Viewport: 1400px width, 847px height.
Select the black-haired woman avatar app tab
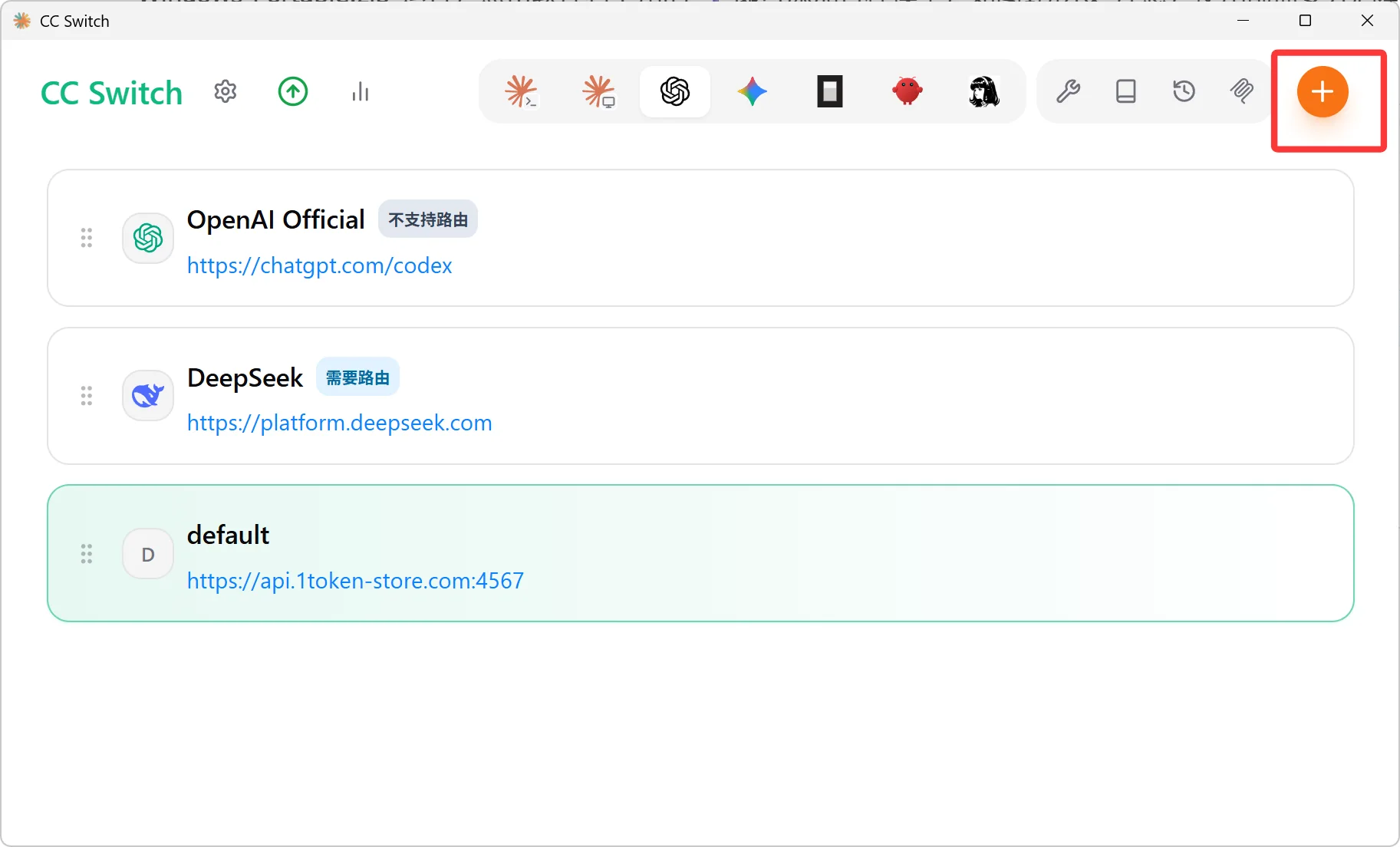point(983,92)
